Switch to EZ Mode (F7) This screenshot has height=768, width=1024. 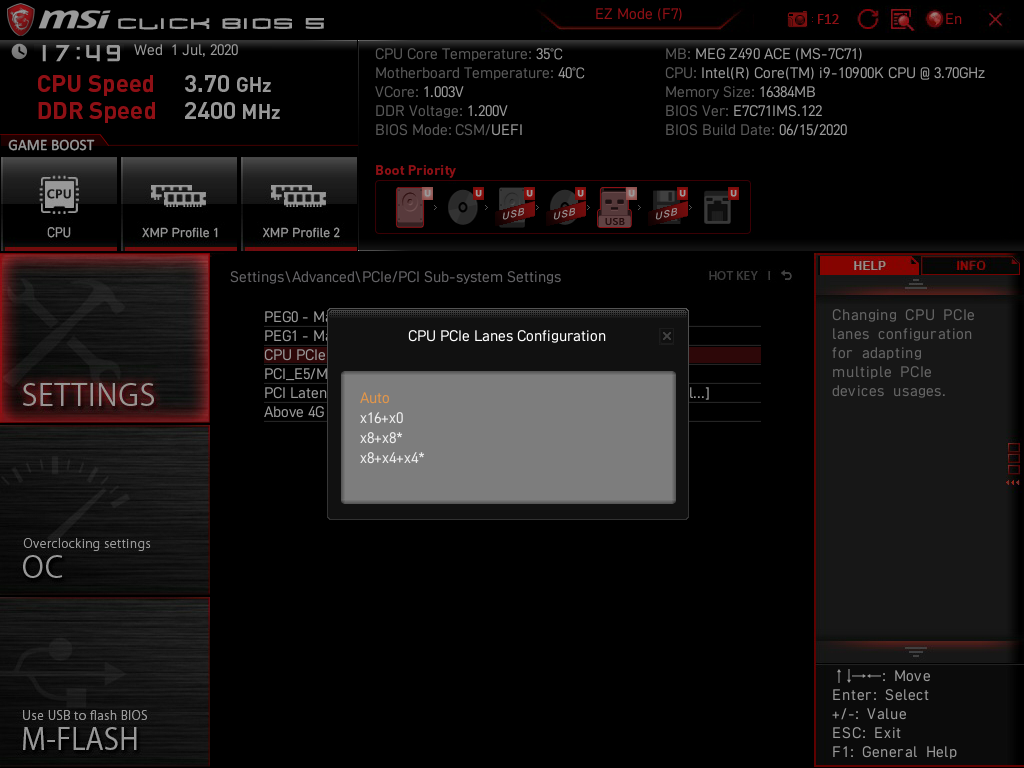(x=637, y=14)
